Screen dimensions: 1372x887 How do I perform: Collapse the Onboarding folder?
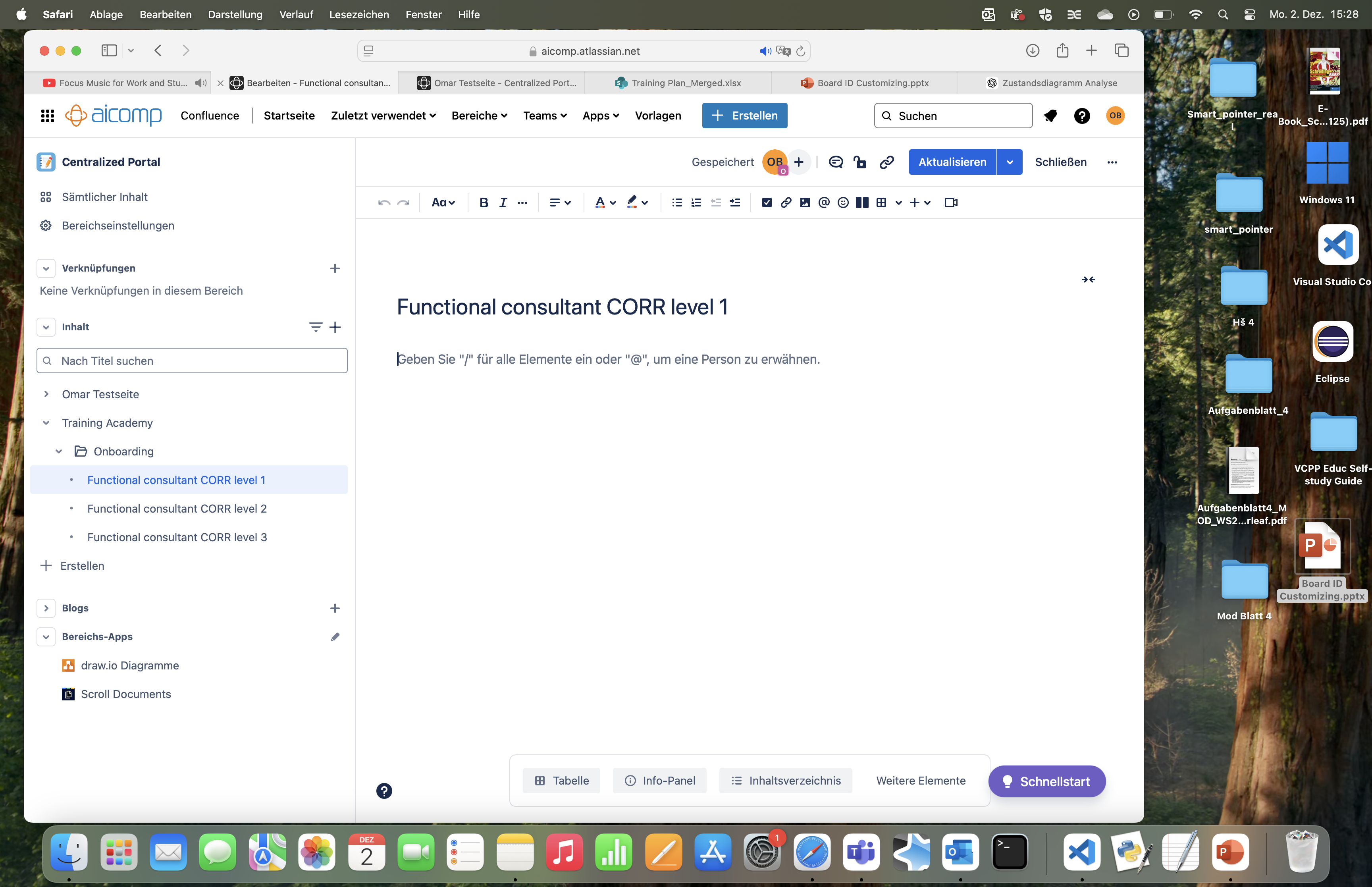(59, 451)
